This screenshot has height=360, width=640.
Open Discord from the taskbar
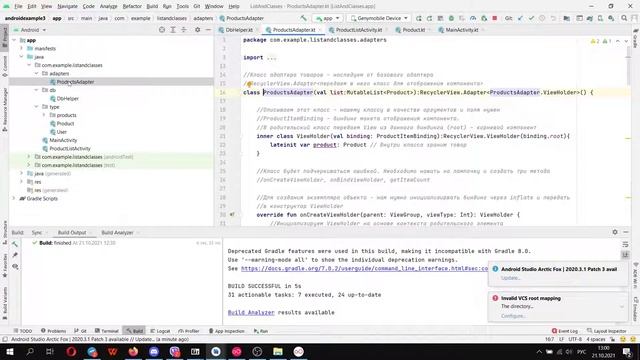point(154,351)
